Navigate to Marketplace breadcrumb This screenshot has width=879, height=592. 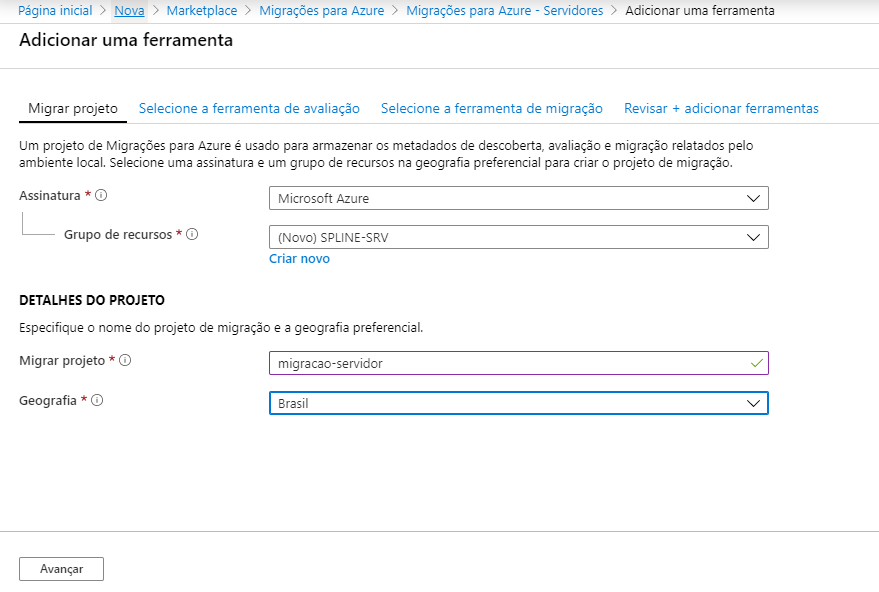pyautogui.click(x=202, y=10)
